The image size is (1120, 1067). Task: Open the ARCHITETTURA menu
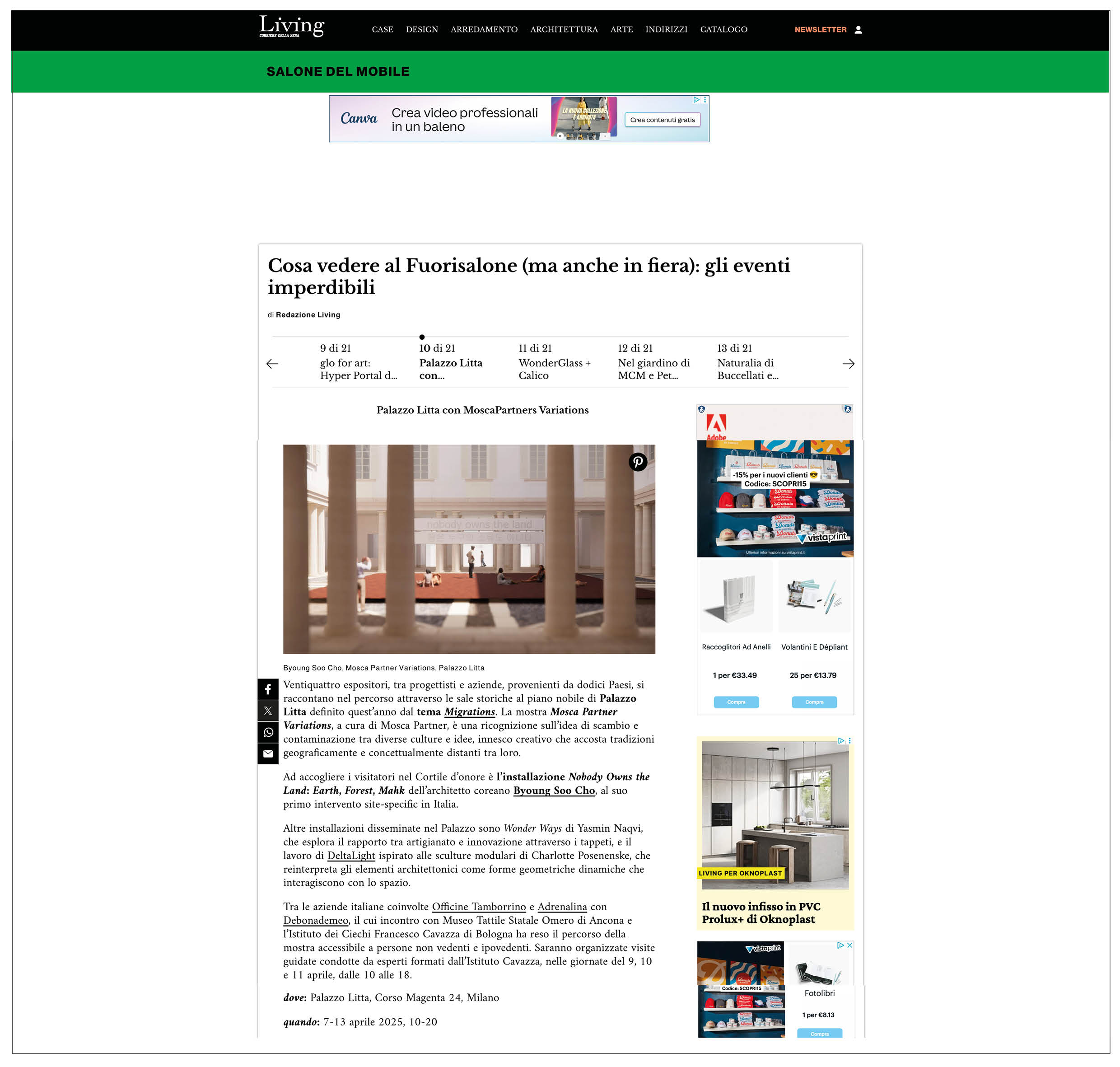[564, 29]
